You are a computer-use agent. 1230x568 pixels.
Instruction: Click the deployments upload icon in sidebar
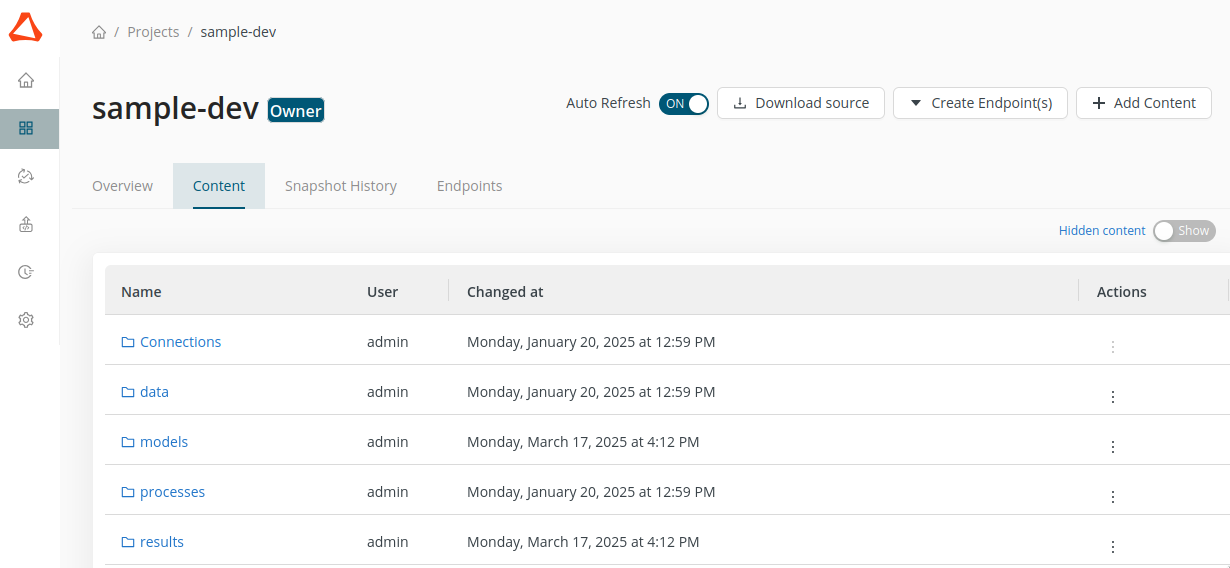26,224
